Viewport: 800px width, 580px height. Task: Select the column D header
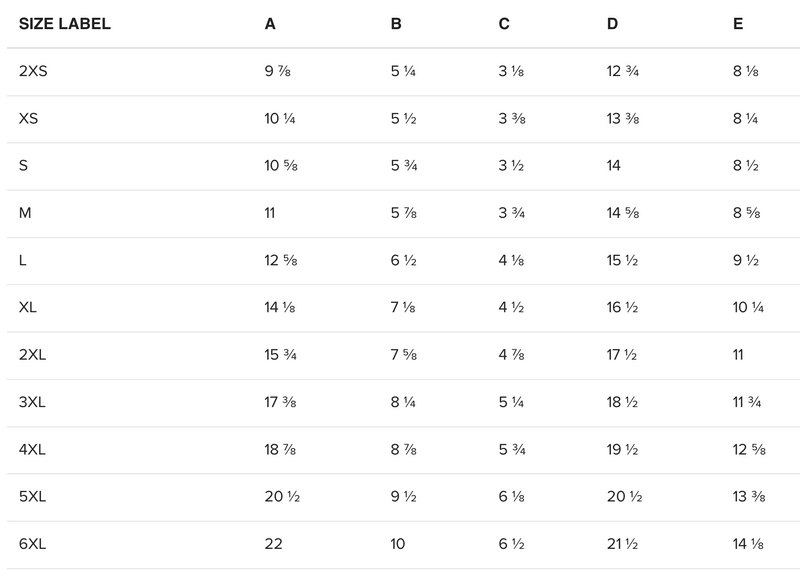click(x=612, y=24)
